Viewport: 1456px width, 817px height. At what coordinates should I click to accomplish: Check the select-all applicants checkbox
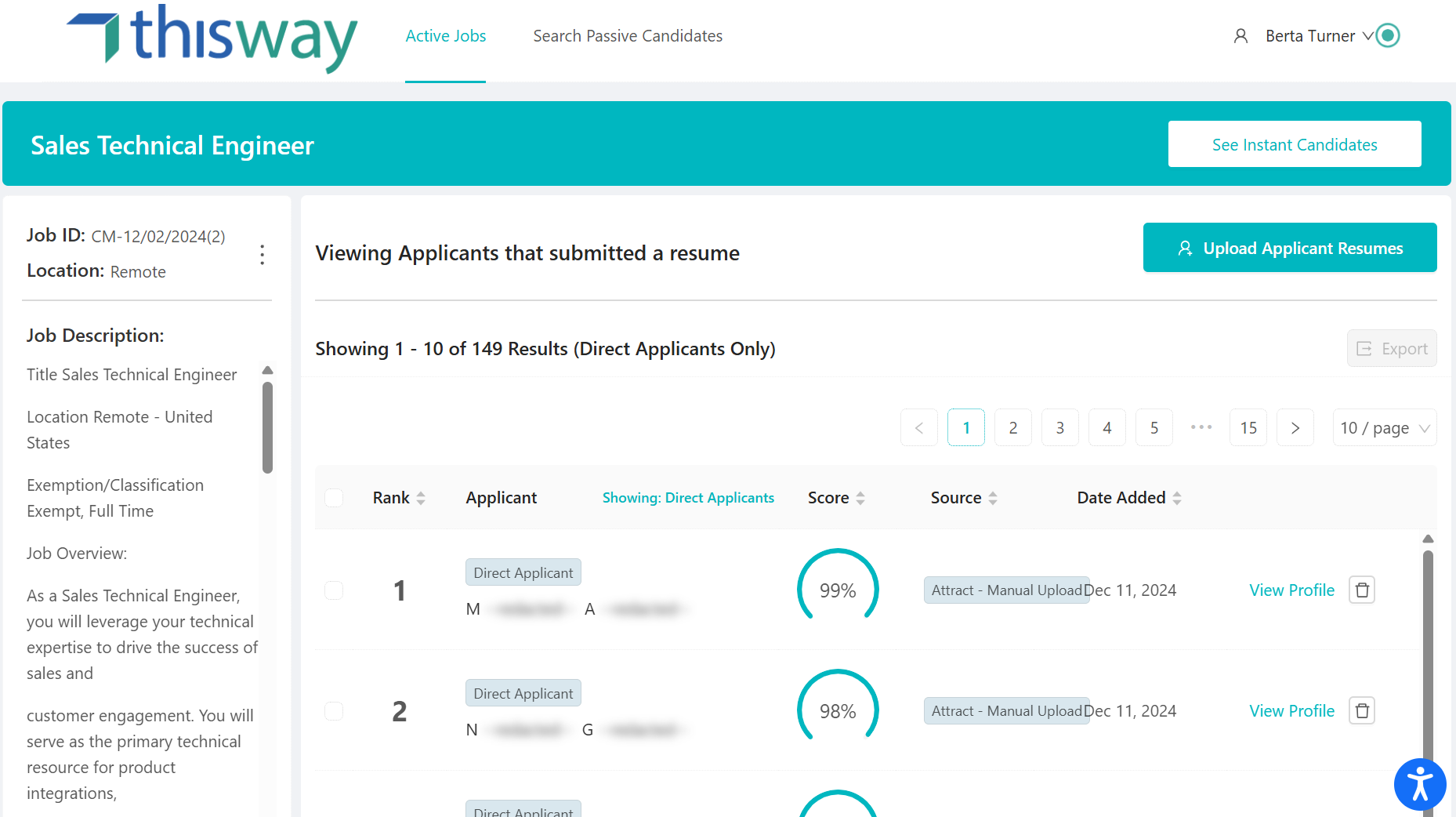tap(333, 497)
